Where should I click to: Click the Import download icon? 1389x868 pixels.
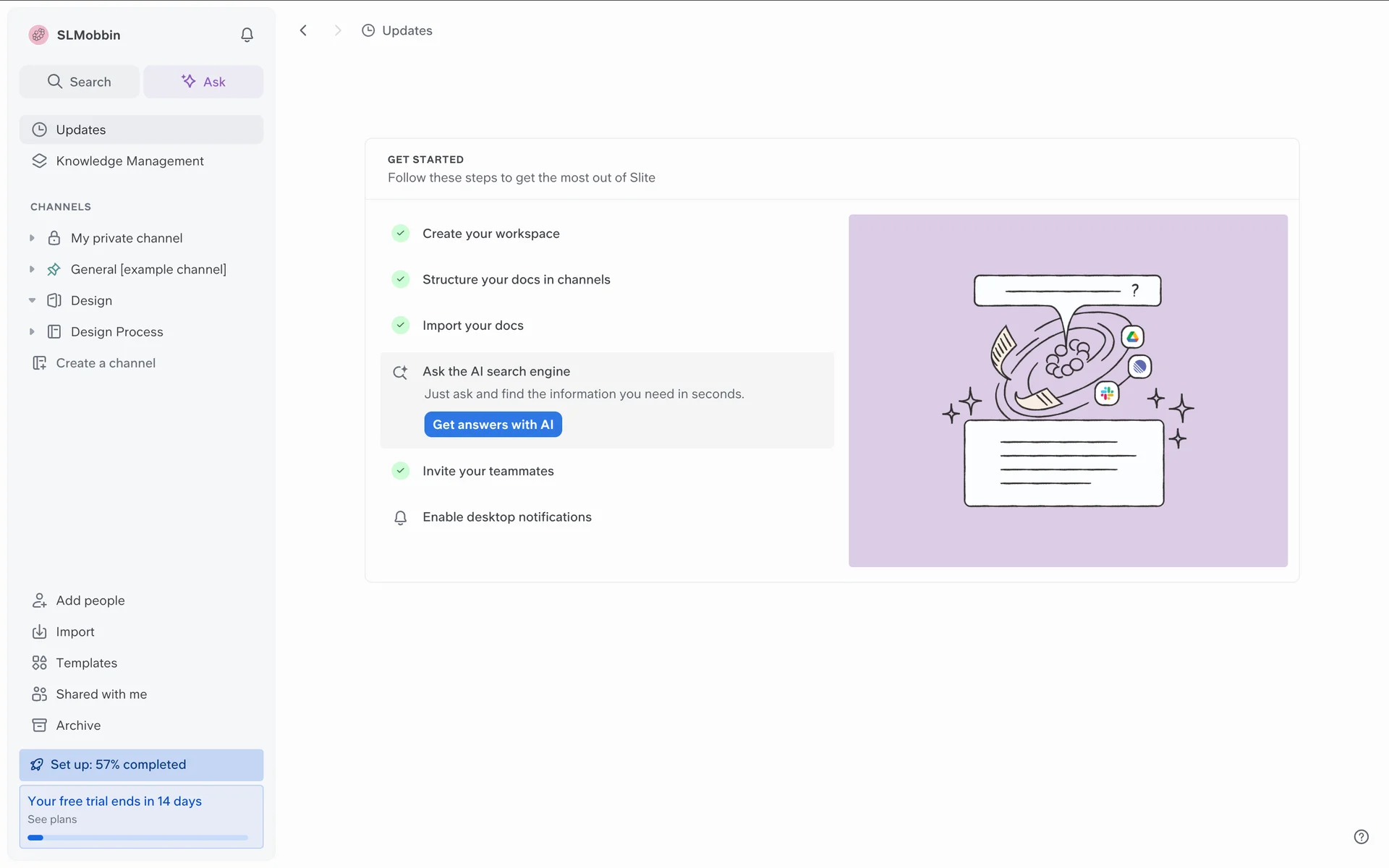click(39, 631)
